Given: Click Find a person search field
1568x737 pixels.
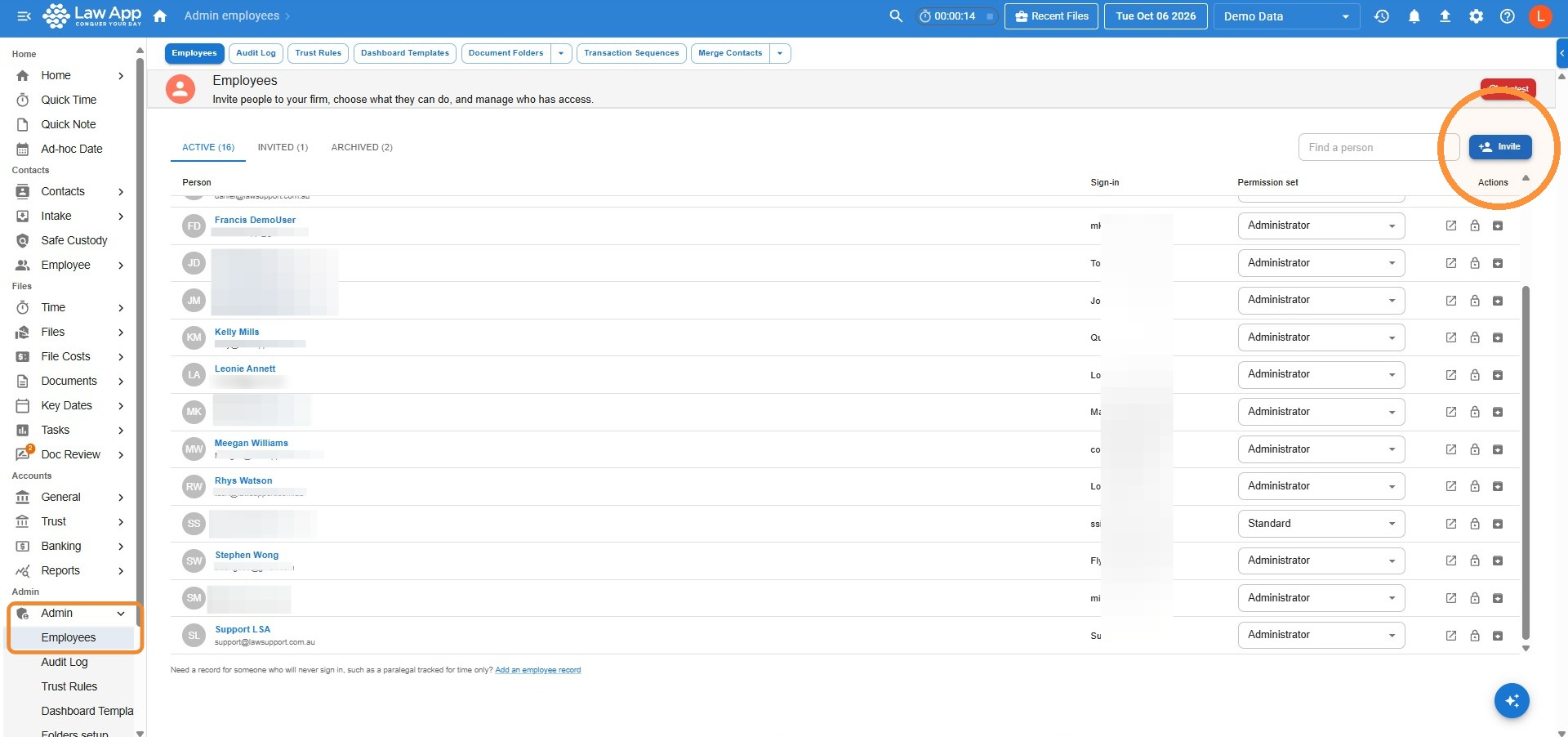Looking at the screenshot, I should pyautogui.click(x=1379, y=147).
